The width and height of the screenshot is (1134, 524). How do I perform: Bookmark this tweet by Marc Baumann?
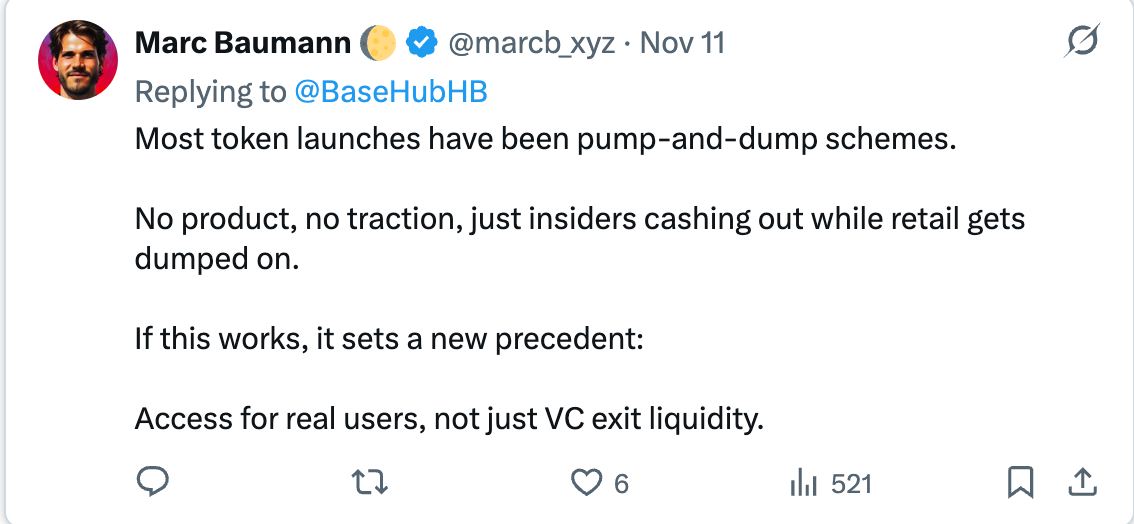(x=1020, y=484)
